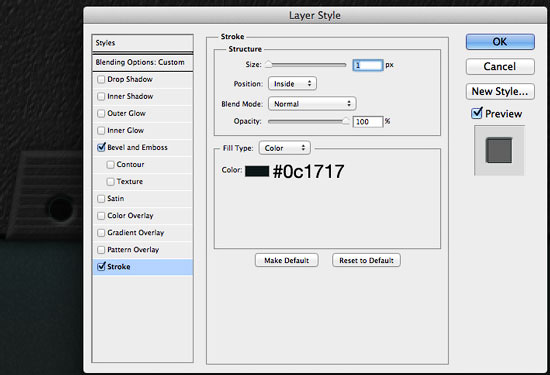Open the Fill Type dropdown set to Color
The image size is (550, 375).
tap(284, 148)
